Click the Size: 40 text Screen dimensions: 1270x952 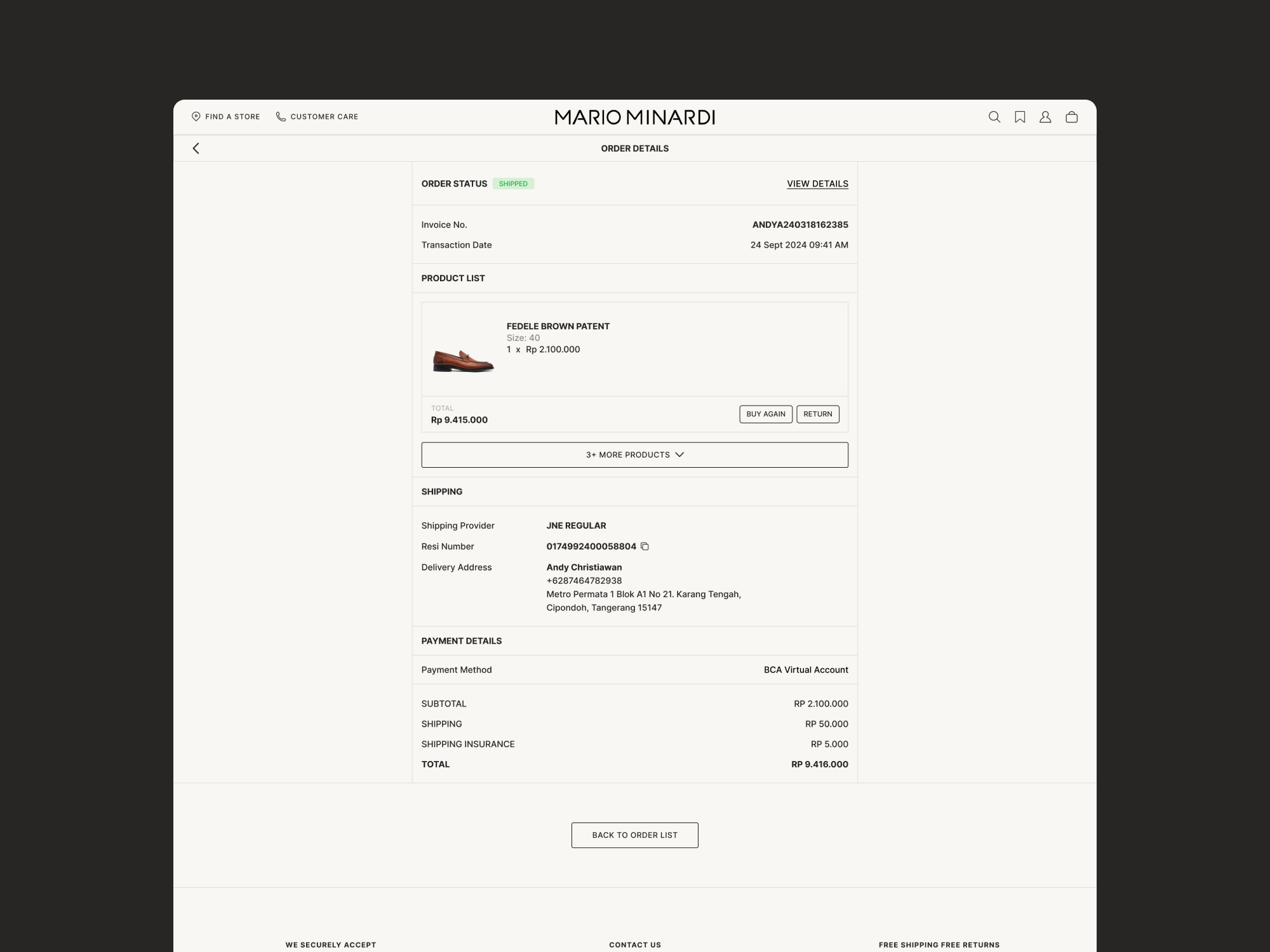pyautogui.click(x=523, y=338)
